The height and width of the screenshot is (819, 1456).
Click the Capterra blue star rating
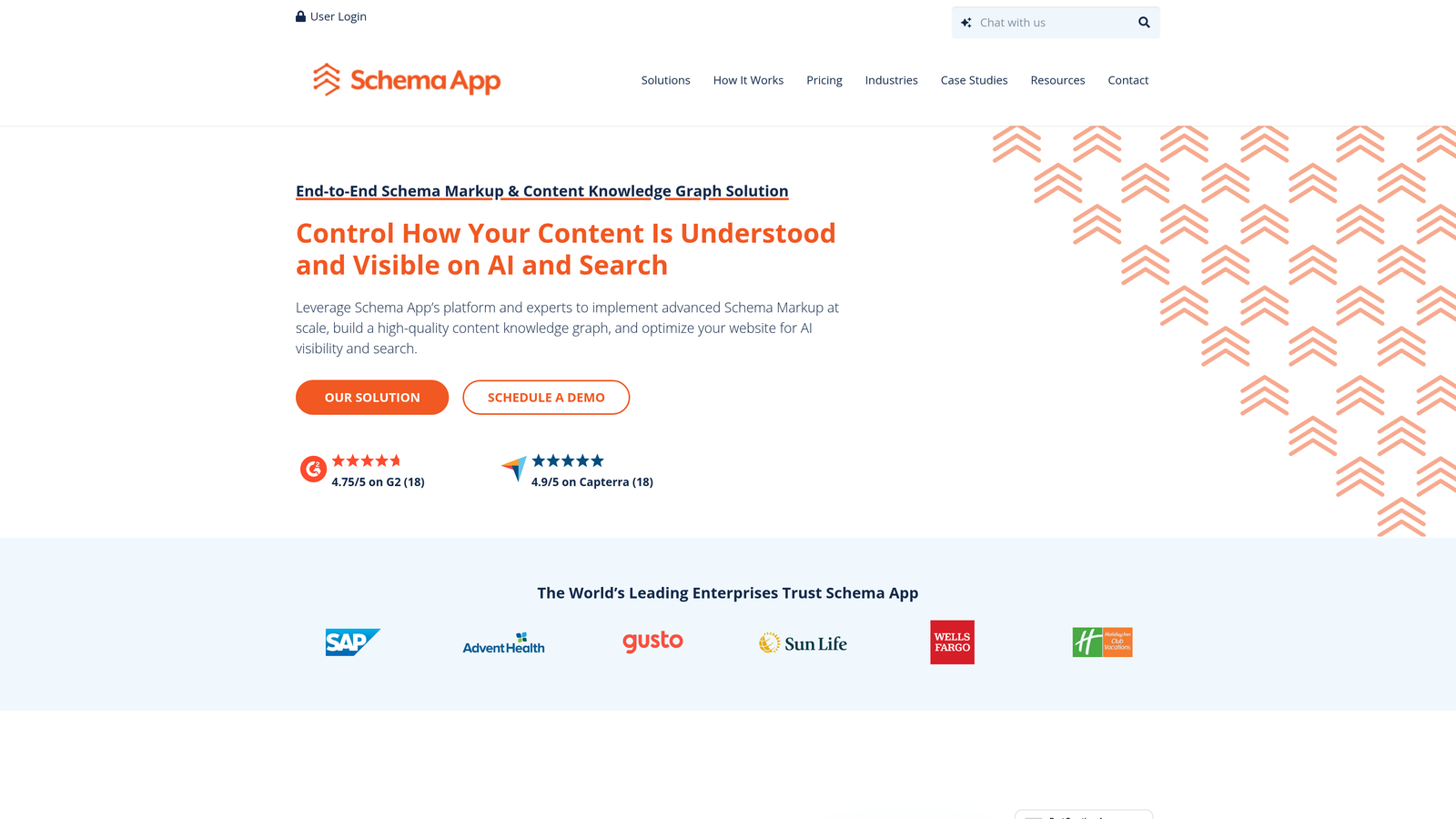(568, 460)
